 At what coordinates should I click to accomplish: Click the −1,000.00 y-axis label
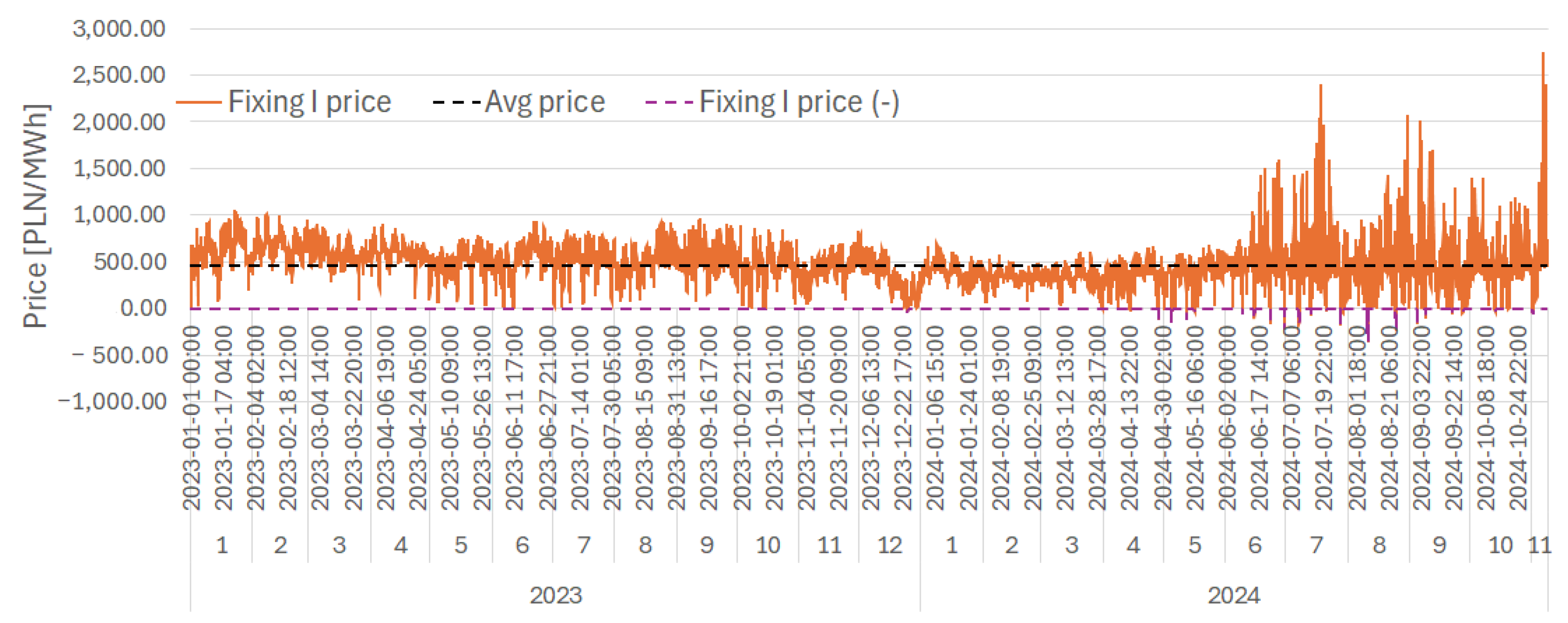112,401
